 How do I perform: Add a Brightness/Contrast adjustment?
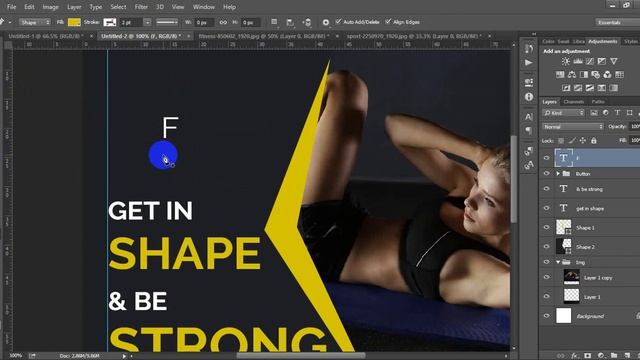click(x=565, y=61)
